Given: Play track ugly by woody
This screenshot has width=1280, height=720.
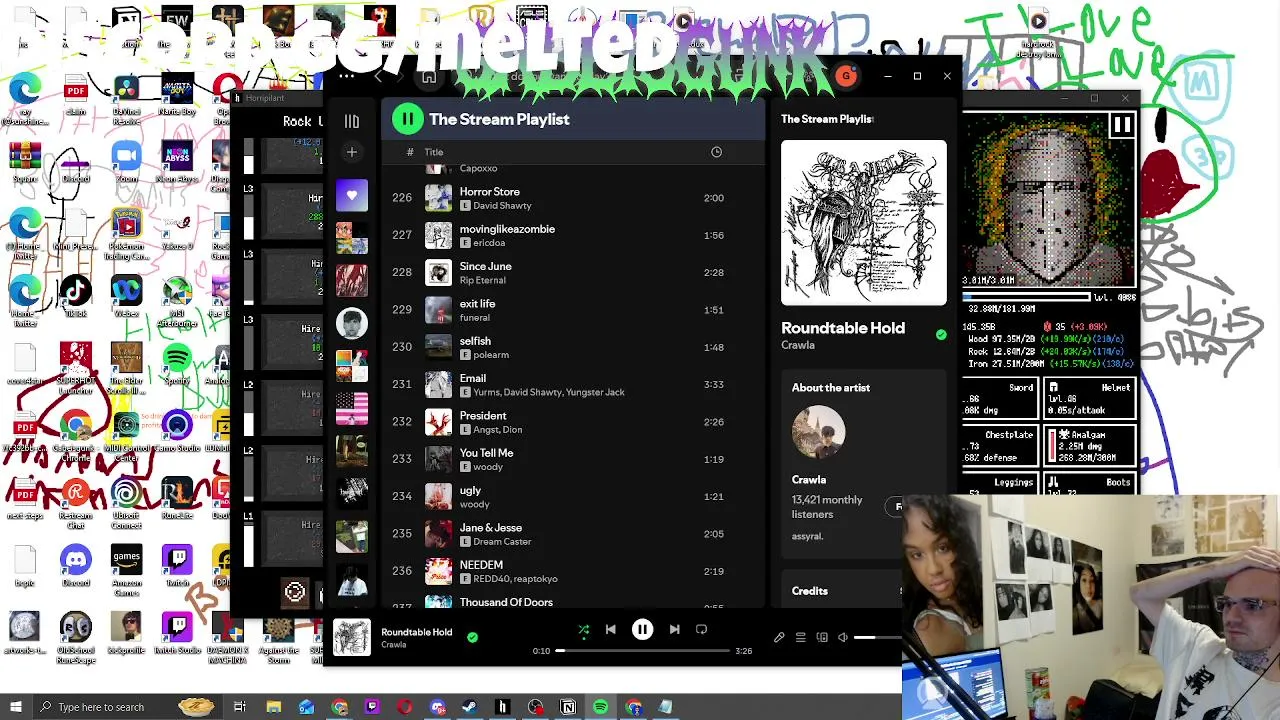Looking at the screenshot, I should point(572,497).
